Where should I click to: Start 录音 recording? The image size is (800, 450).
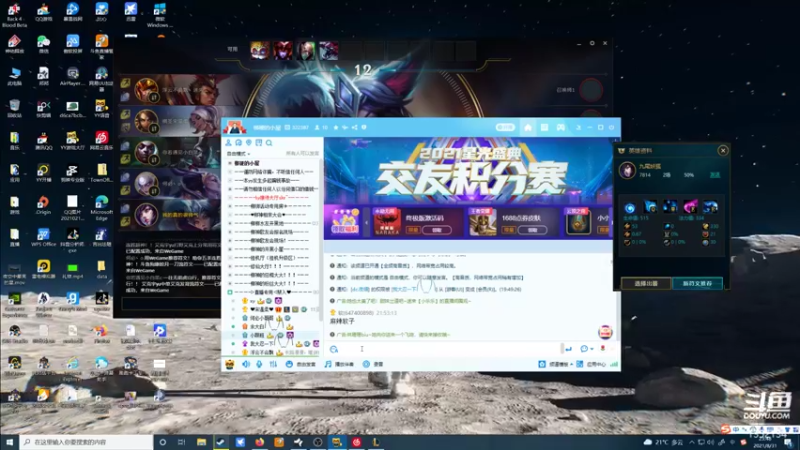tap(373, 364)
